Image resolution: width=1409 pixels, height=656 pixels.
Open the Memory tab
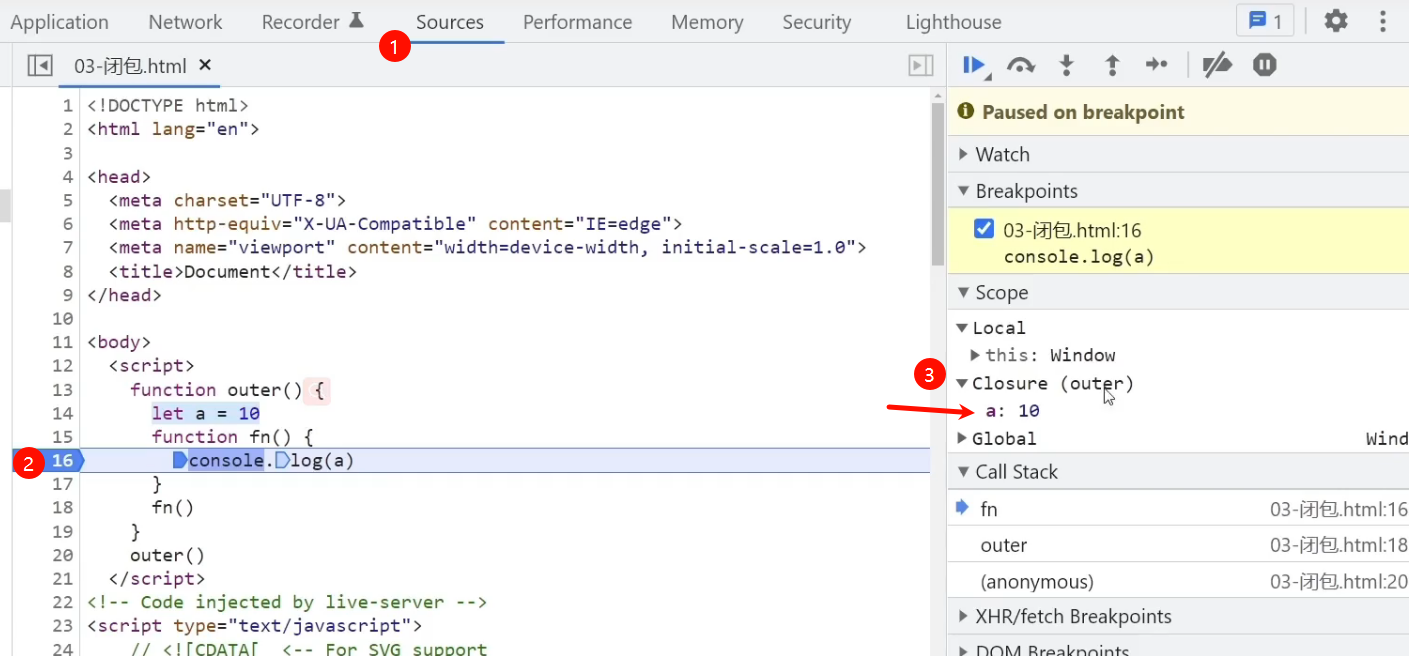click(707, 22)
